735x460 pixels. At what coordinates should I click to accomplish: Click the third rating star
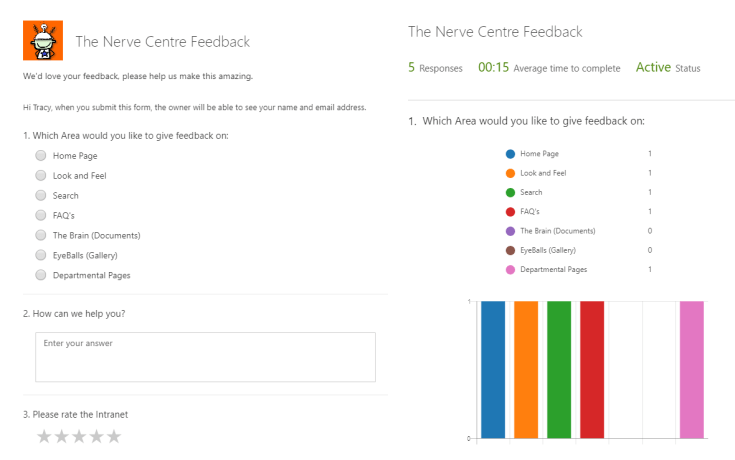[79, 436]
